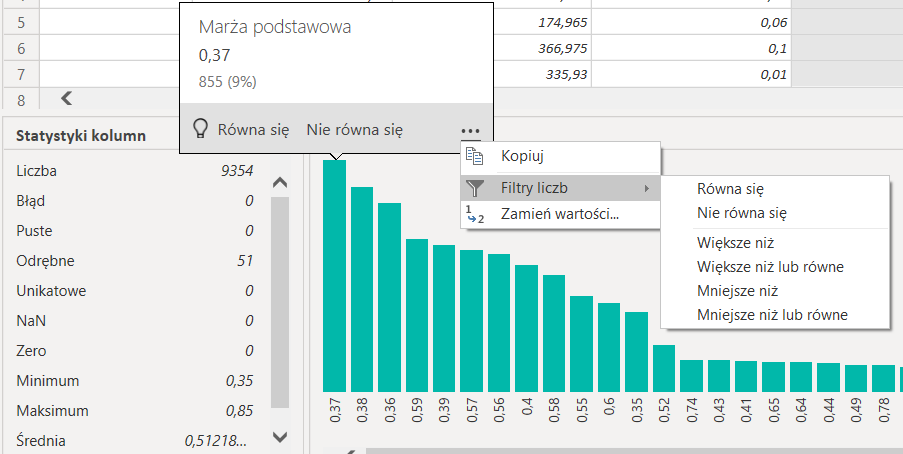Image resolution: width=903 pixels, height=454 pixels.
Task: Select Większe niż lub równe option
Action: (770, 266)
